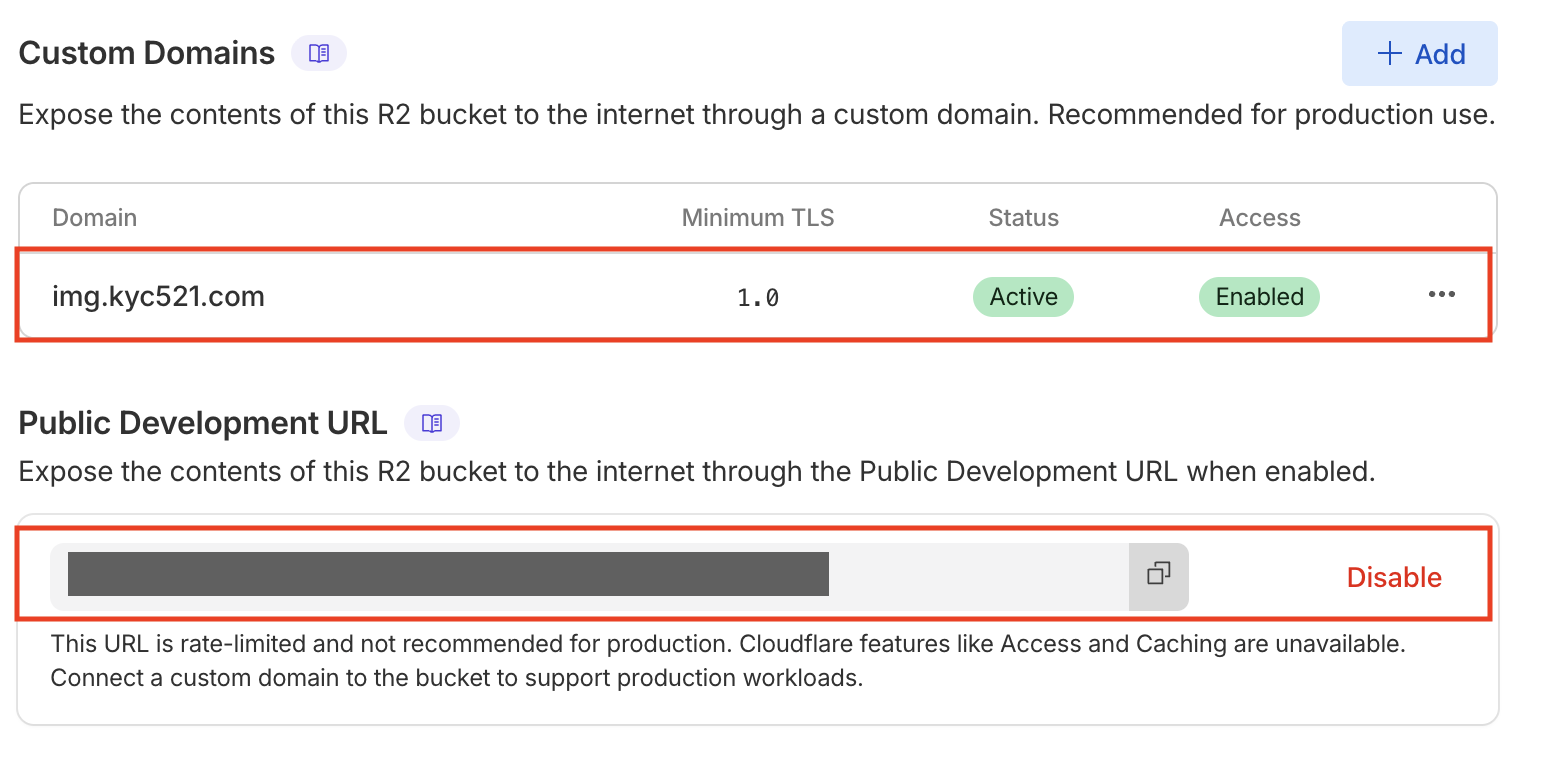Select the img.kyc521.com domain name
This screenshot has width=1556, height=768.
(158, 296)
